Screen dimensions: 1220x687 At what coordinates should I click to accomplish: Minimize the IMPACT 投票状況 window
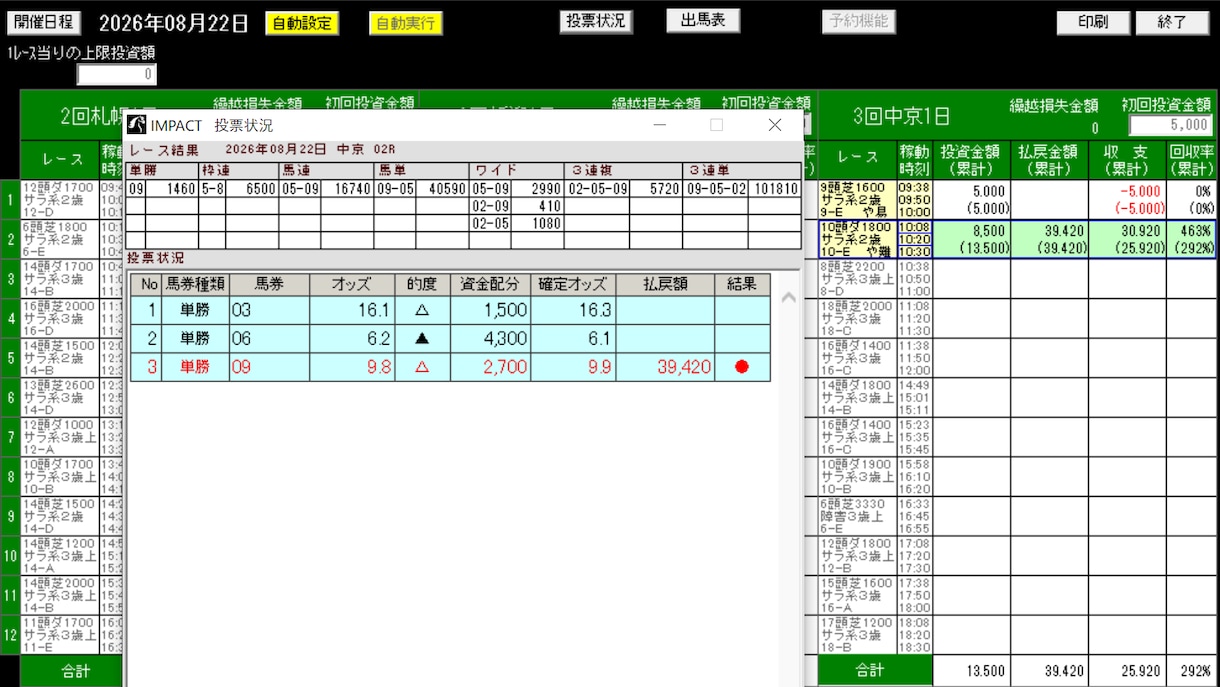(x=659, y=125)
